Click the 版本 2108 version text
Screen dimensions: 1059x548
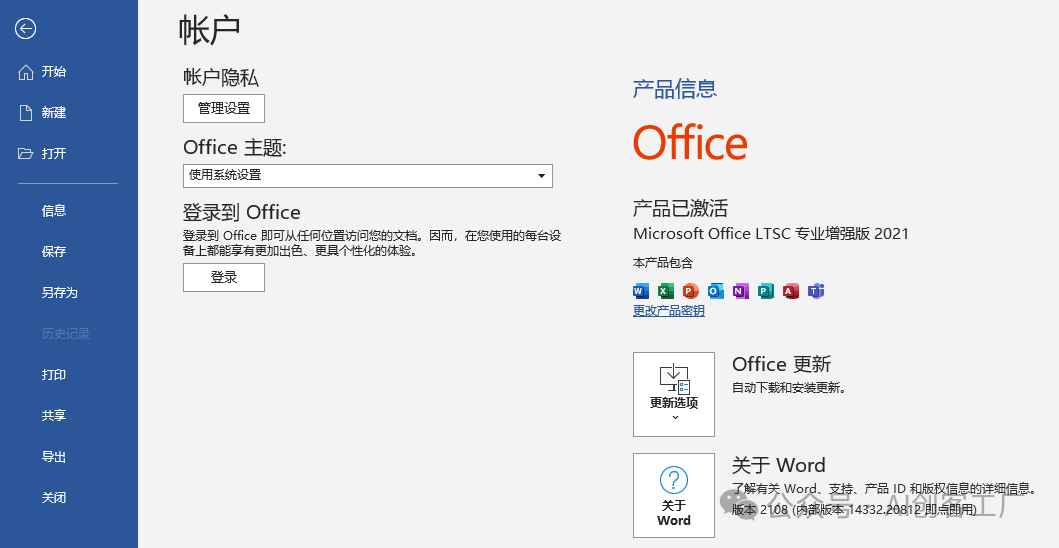(854, 509)
